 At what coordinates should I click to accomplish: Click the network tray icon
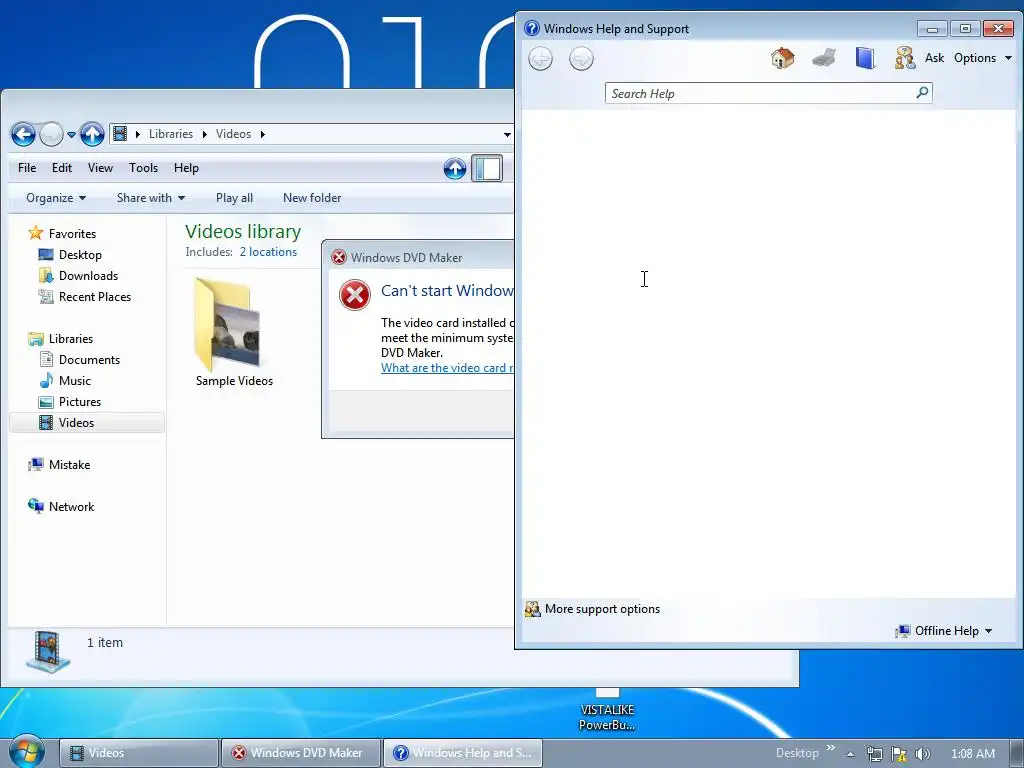pyautogui.click(x=874, y=754)
